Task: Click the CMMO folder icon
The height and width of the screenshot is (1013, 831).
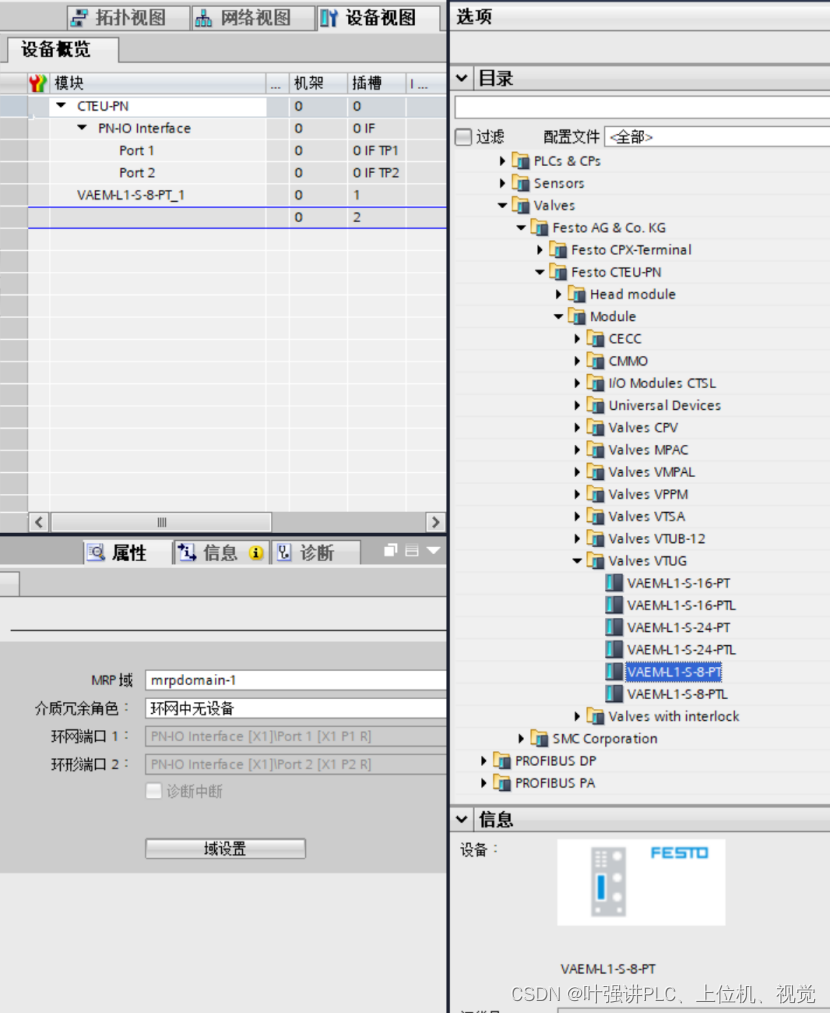Action: pyautogui.click(x=595, y=361)
